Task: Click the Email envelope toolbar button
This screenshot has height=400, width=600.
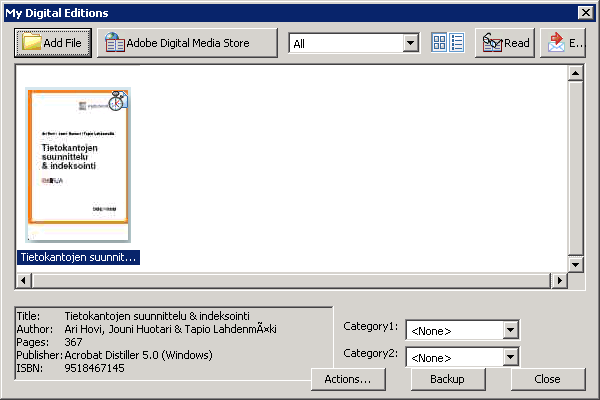Action: pyautogui.click(x=565, y=43)
